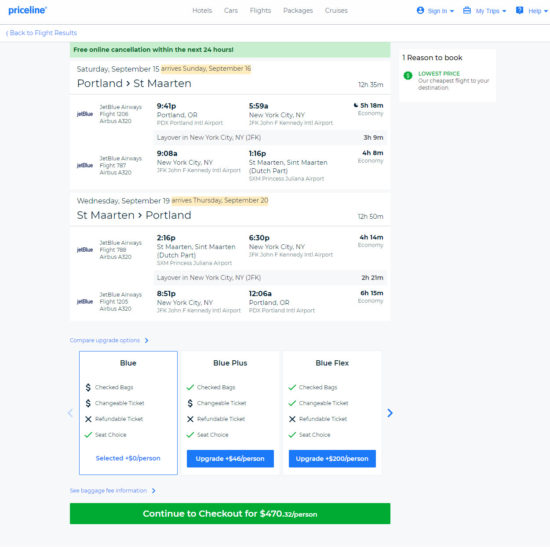
Task: Expand the My Trips dropdown
Action: [x=504, y=11]
